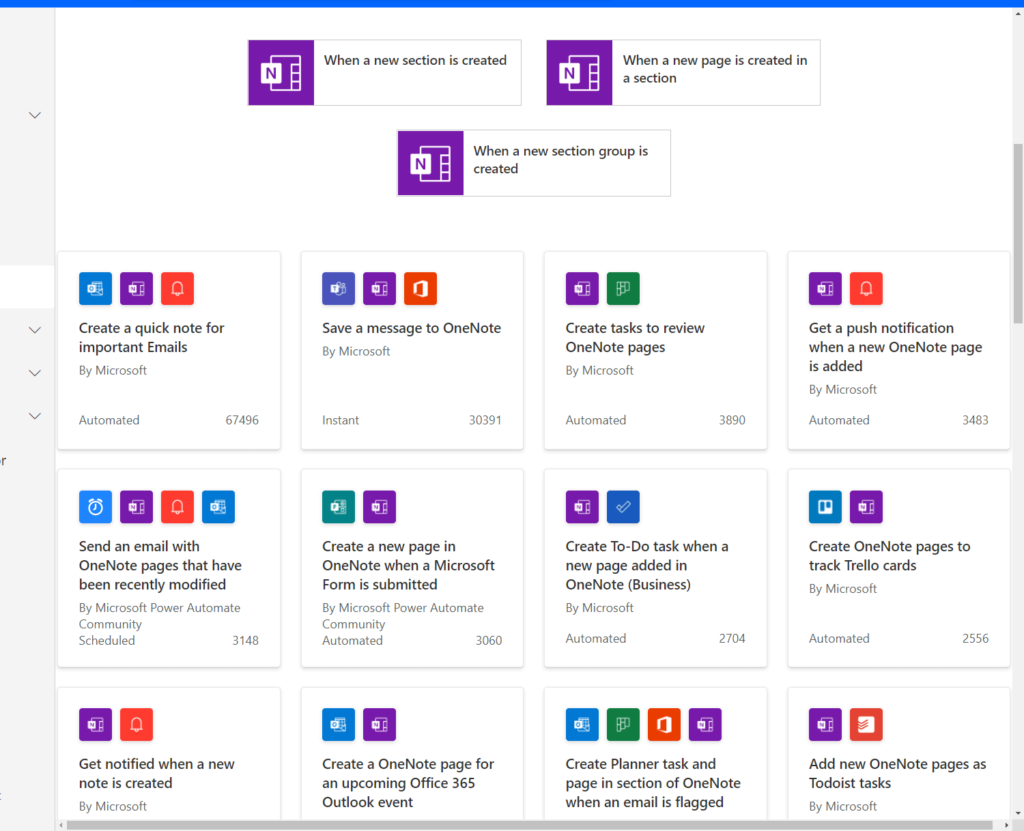Image resolution: width=1024 pixels, height=831 pixels.
Task: Click the scroll-left arrow of horizontal scrollbar
Action: point(61,825)
